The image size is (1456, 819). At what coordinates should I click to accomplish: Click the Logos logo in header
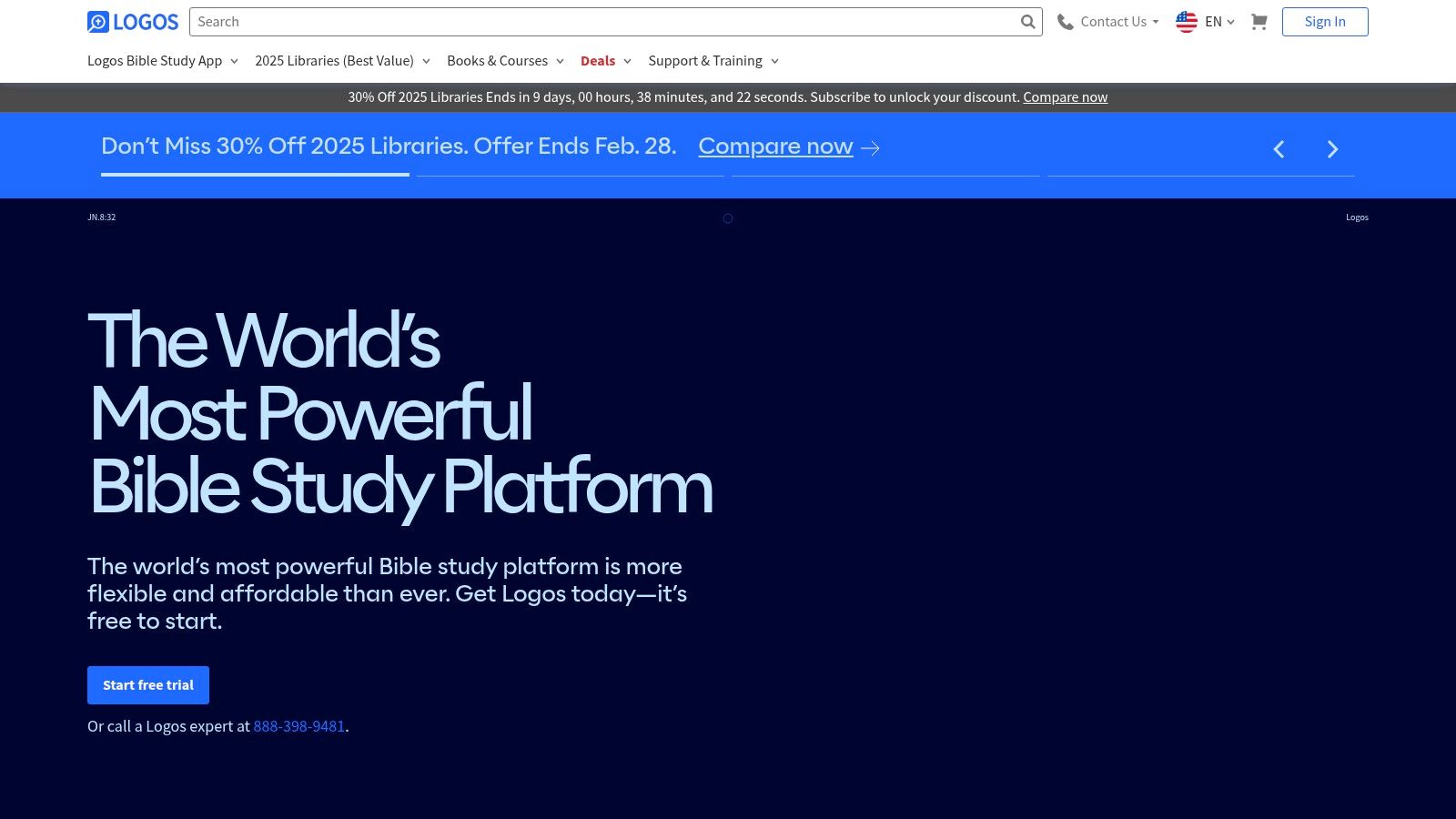coord(133,22)
